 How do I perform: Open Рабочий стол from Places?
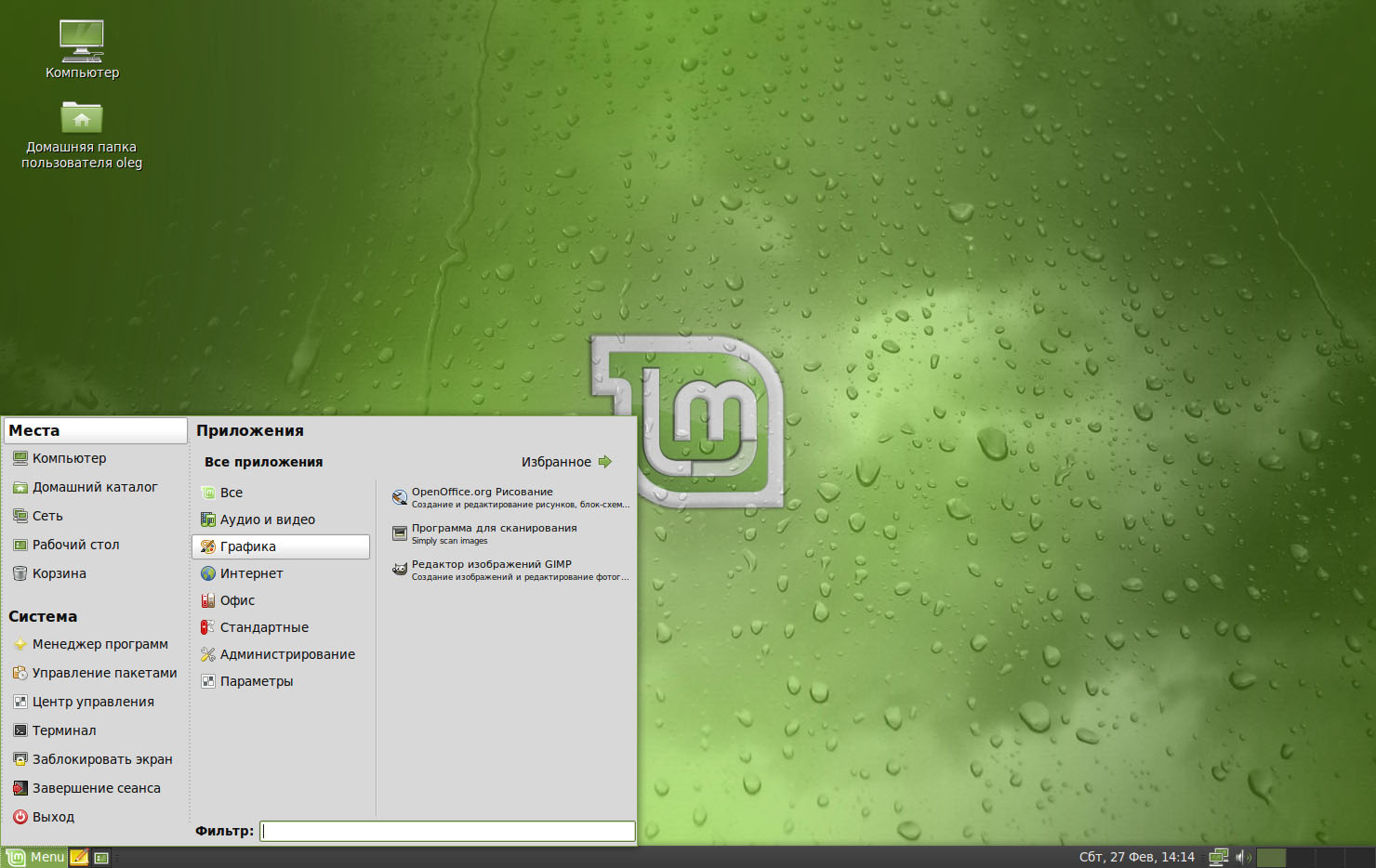pos(95,545)
